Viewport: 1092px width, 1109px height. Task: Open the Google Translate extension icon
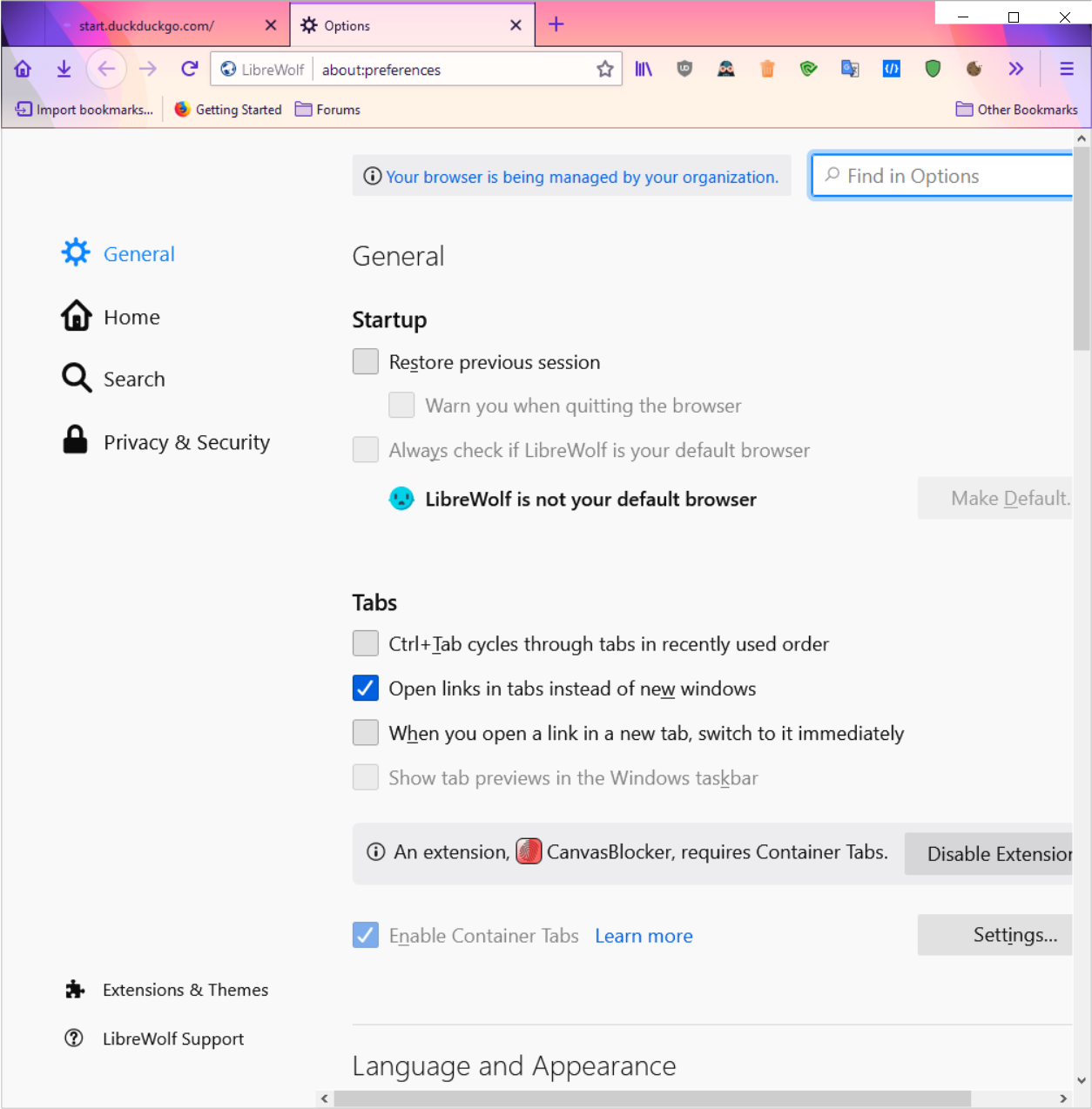850,69
